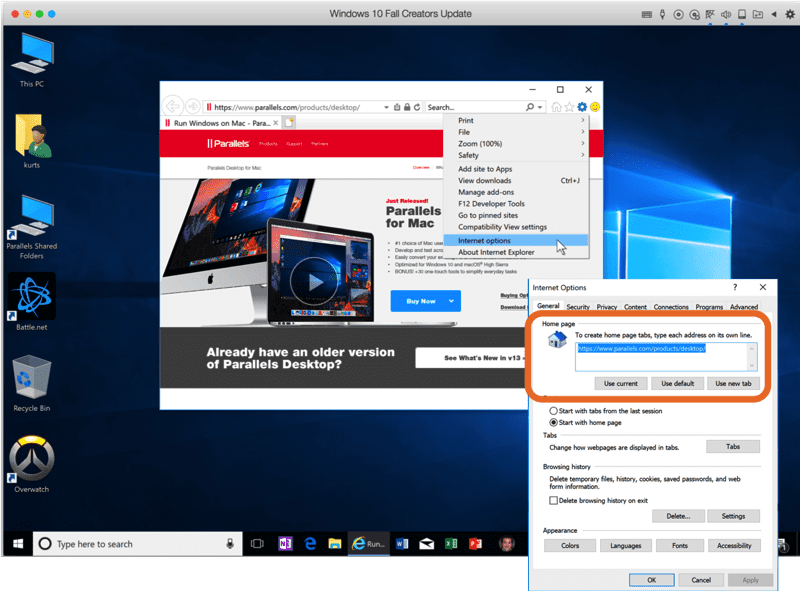Choose Manage add-ons
The image size is (800, 591).
[x=516, y=192]
